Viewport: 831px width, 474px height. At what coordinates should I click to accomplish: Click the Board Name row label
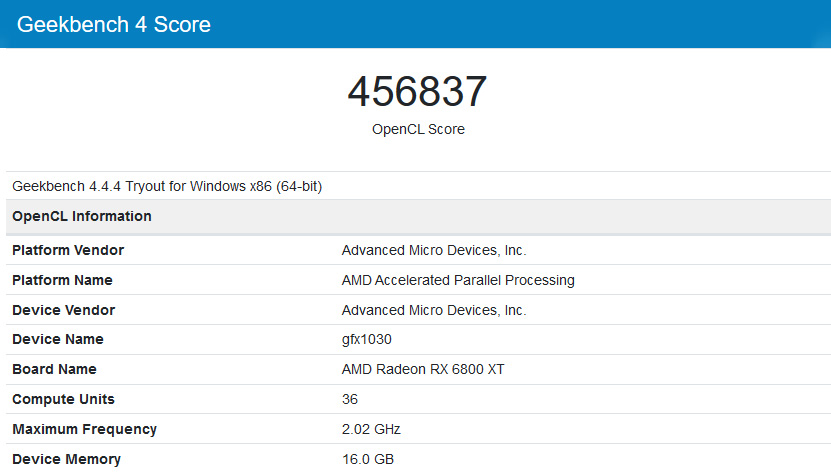click(x=56, y=369)
